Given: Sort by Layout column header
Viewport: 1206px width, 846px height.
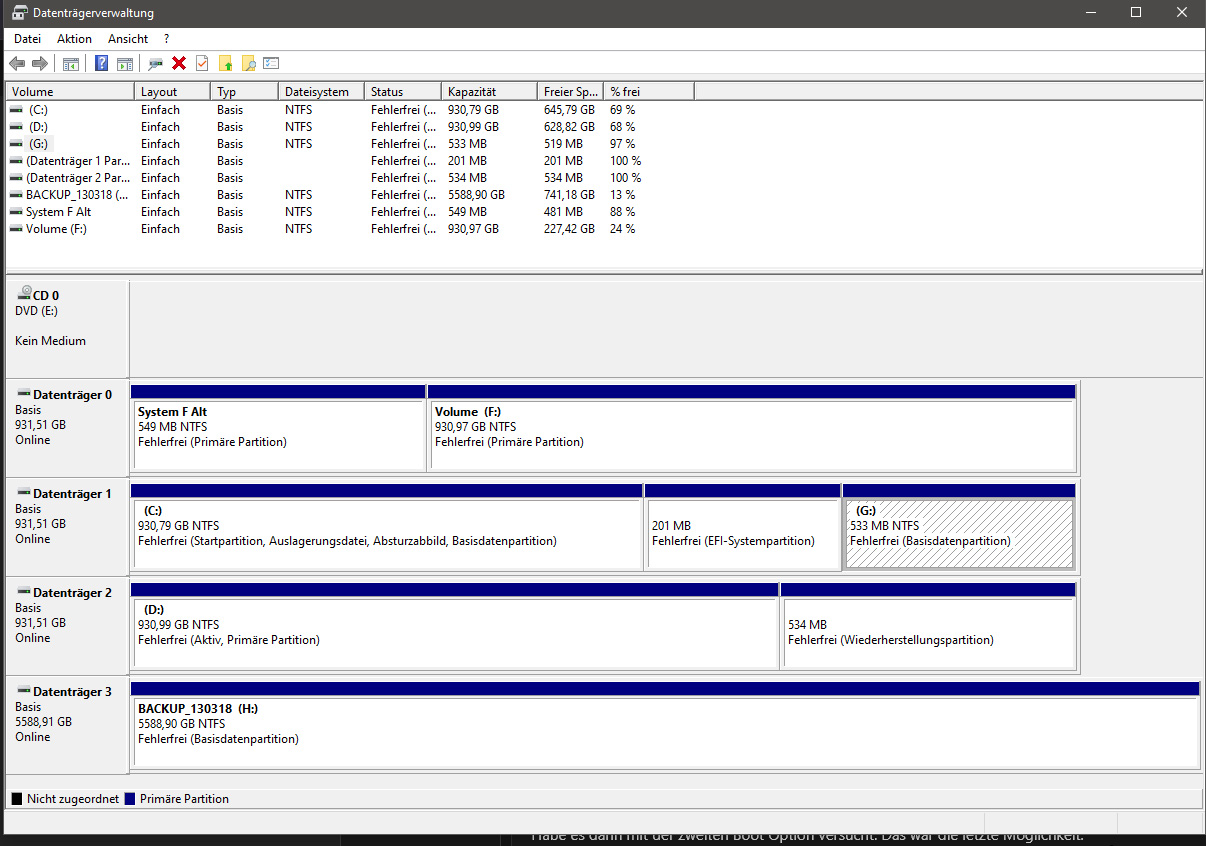Looking at the screenshot, I should pos(173,91).
